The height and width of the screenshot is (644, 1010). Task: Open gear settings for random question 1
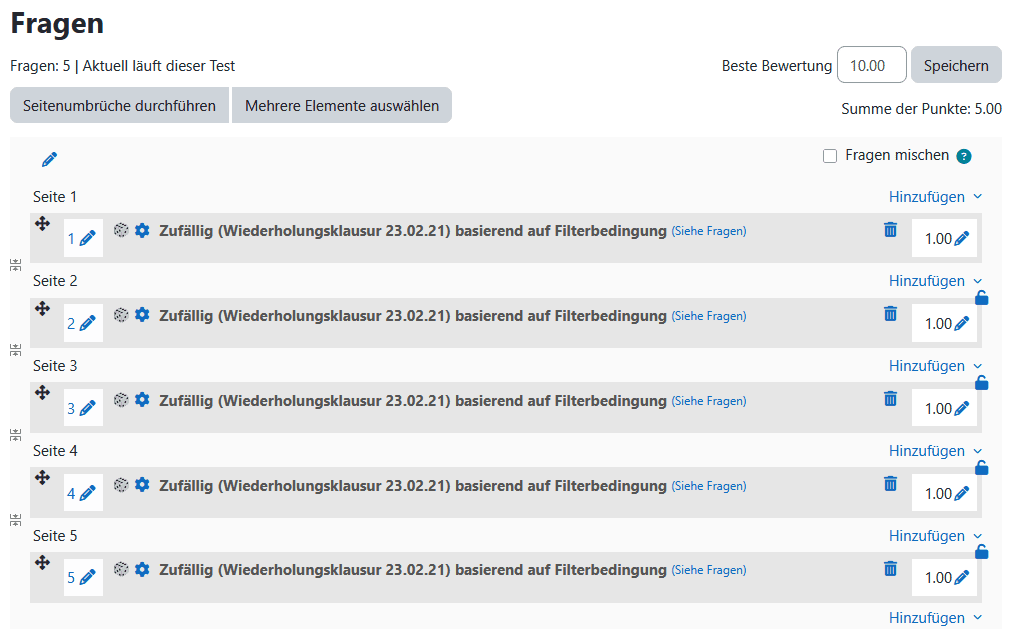tap(142, 231)
